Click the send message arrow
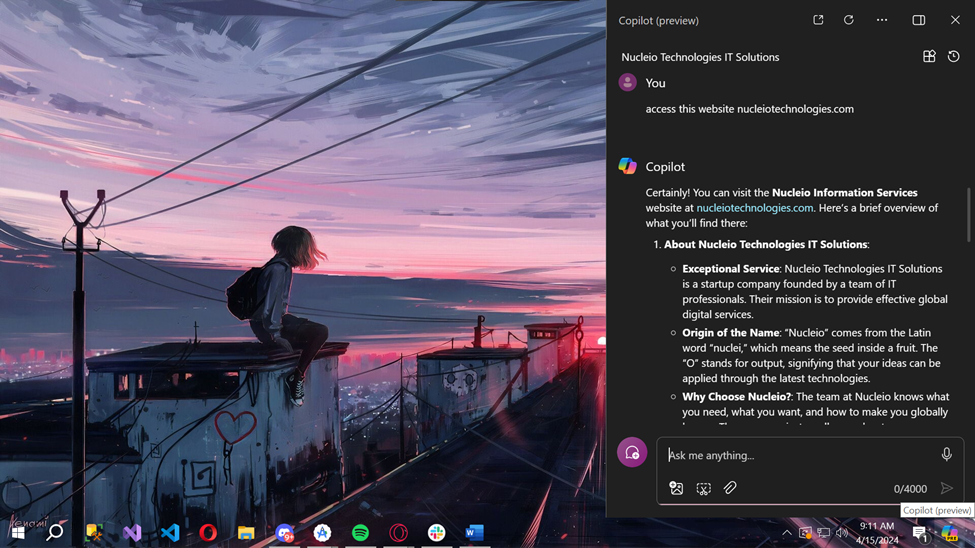Image resolution: width=975 pixels, height=548 pixels. (x=946, y=488)
